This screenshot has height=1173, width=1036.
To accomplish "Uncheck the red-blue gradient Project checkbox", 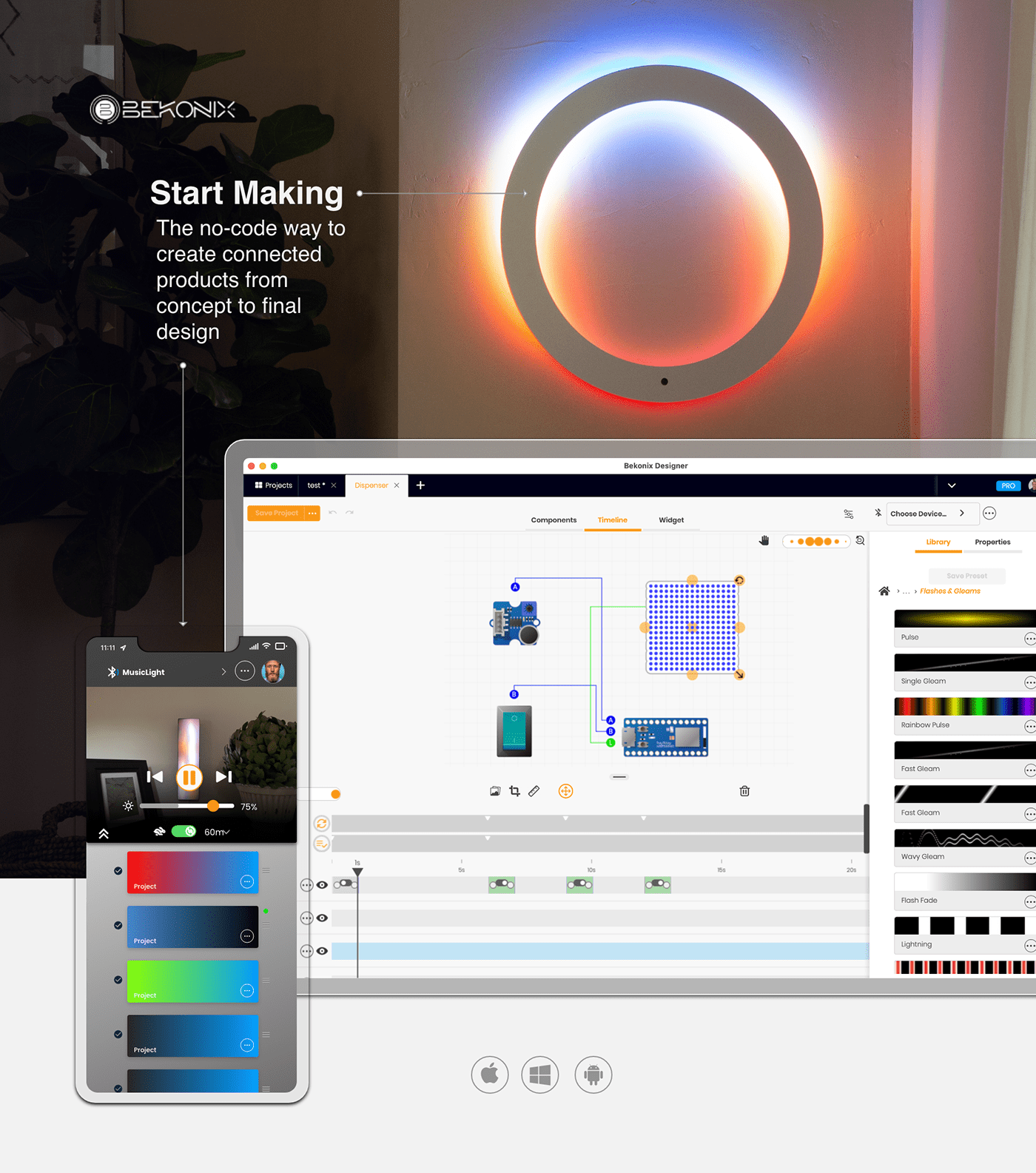I will [x=118, y=871].
